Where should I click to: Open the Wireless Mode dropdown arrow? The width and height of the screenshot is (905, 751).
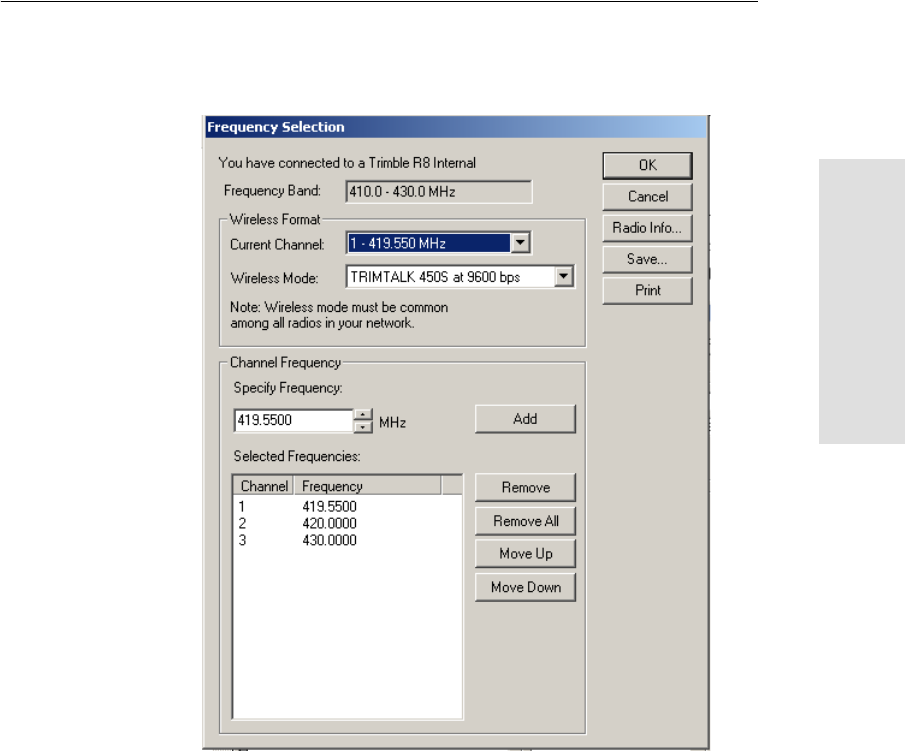coord(564,277)
